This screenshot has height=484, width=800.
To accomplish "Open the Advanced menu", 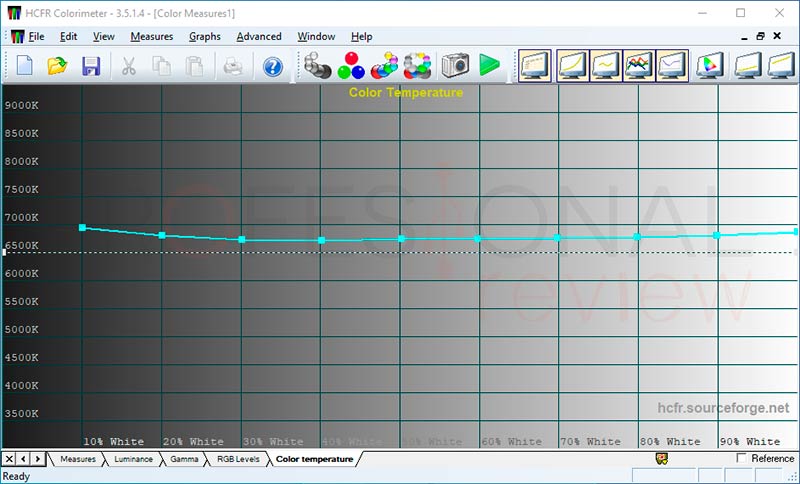I will tap(259, 37).
